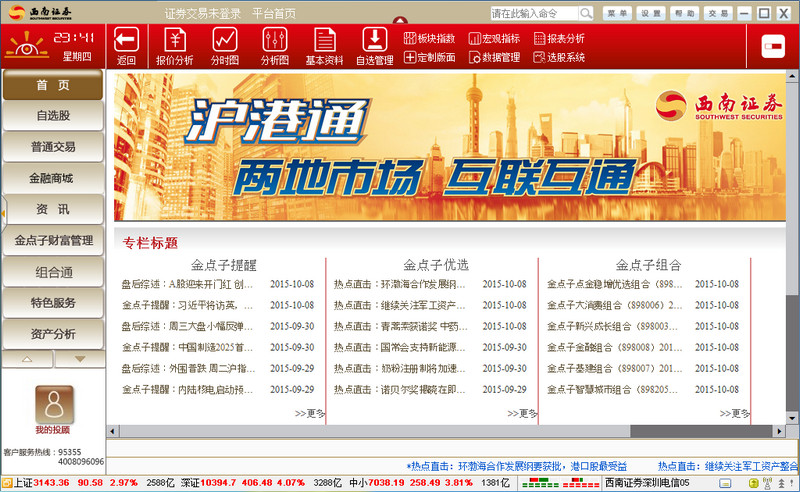Viewport: 800px width, 492px height.
Task: Open 金点子智慧城市组合 (898205) entry
Action: coord(612,389)
